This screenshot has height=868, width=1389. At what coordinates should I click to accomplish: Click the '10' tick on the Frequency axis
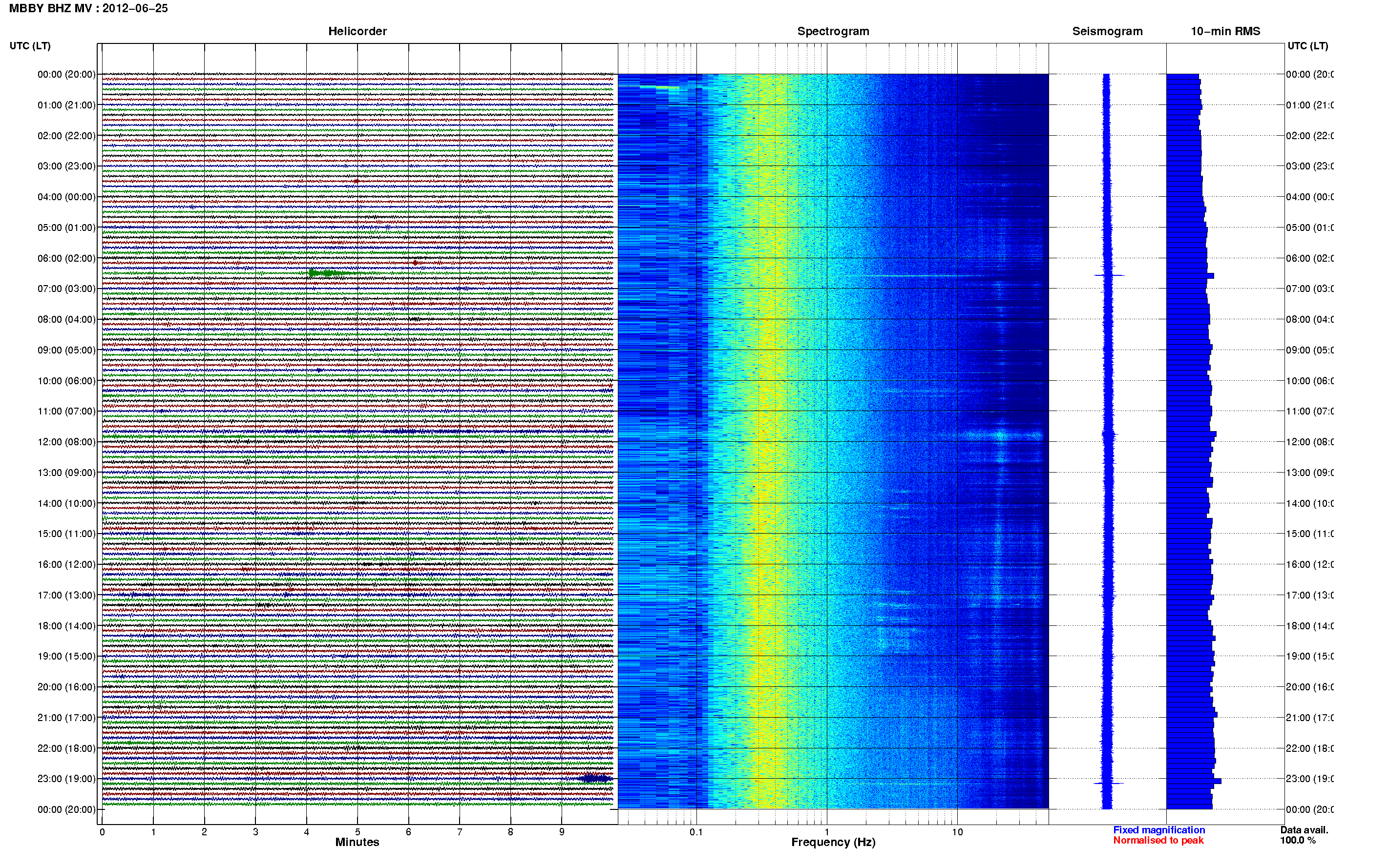(x=957, y=832)
